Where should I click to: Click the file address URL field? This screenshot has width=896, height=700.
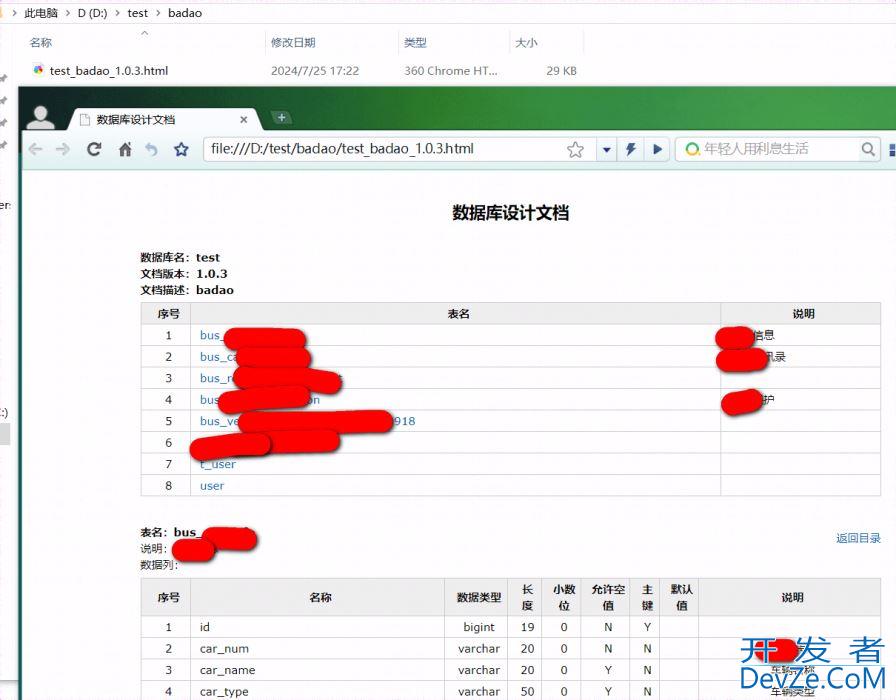380,149
